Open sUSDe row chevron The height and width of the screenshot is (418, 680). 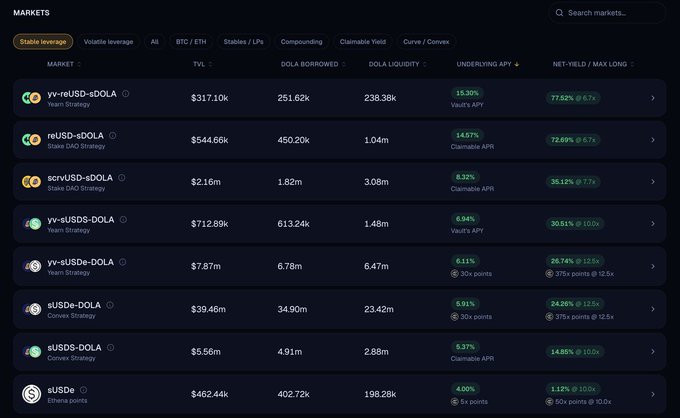pos(653,394)
